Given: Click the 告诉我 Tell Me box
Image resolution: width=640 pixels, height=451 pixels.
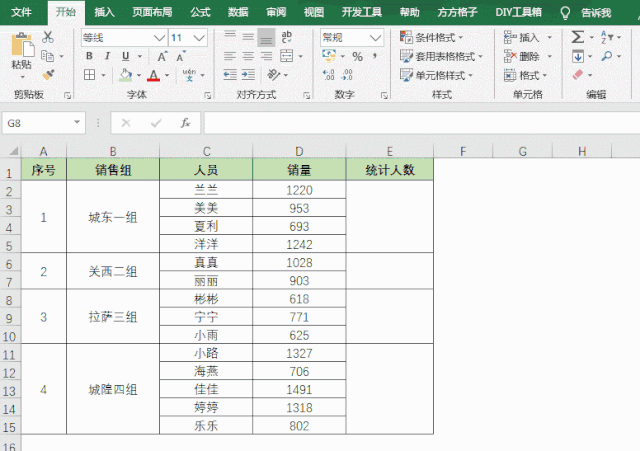Looking at the screenshot, I should click(x=596, y=13).
